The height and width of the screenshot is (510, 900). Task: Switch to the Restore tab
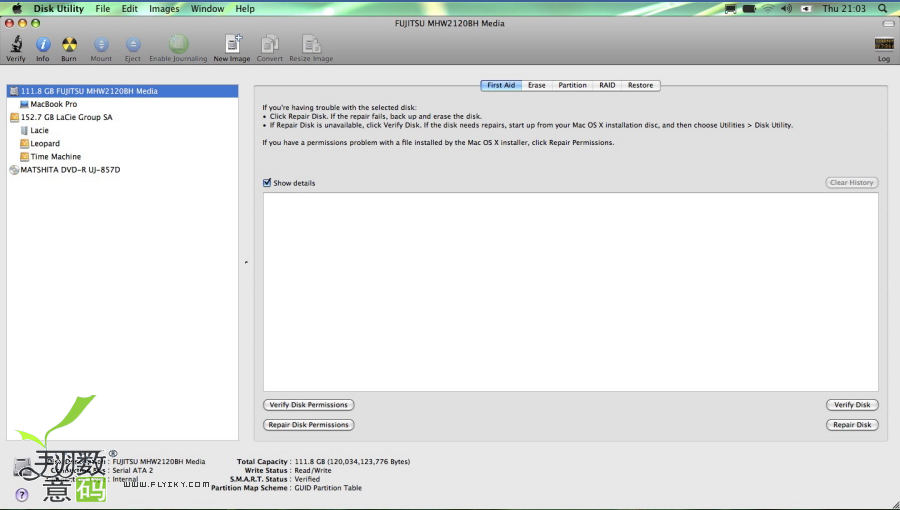[641, 85]
